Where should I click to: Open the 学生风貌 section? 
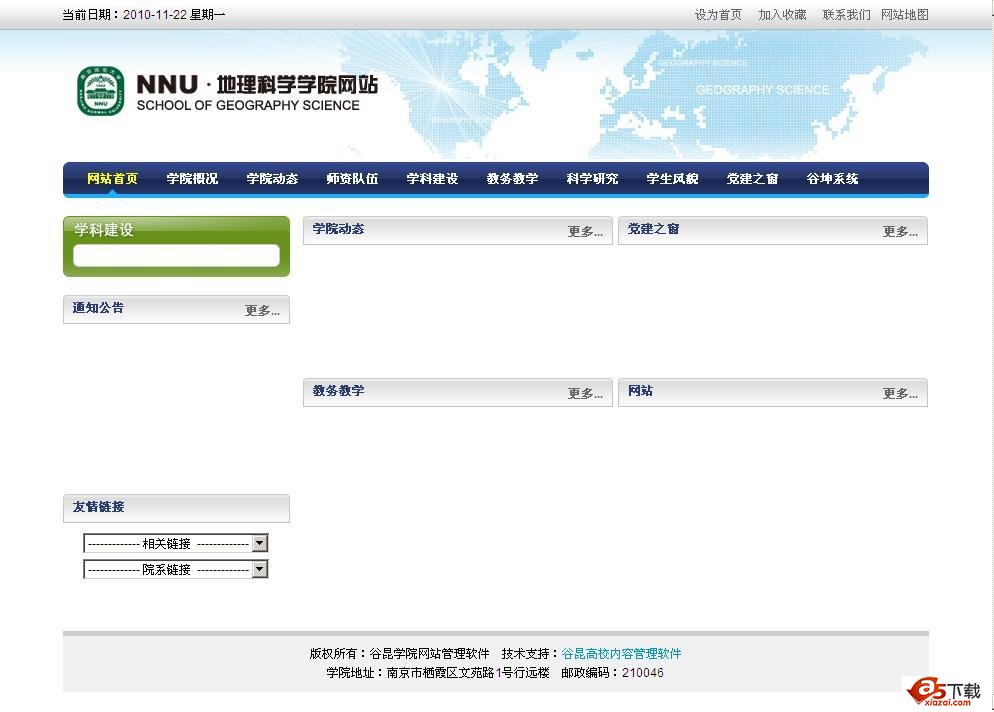tap(671, 178)
